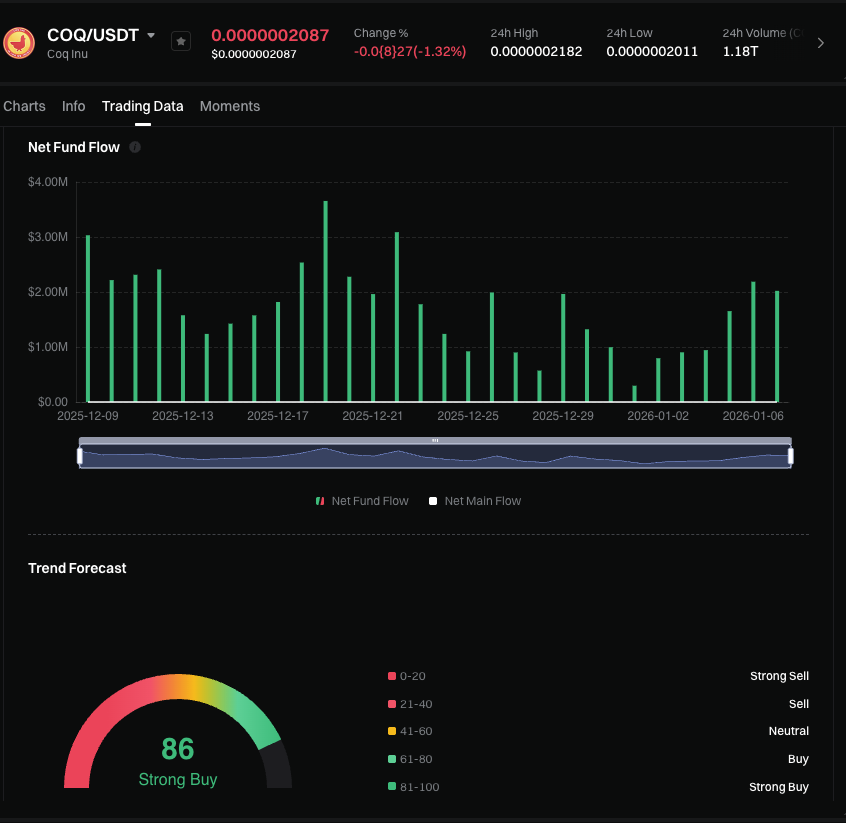Click the chart timeline range slider
Viewport: 846px width, 823px height.
click(435, 453)
